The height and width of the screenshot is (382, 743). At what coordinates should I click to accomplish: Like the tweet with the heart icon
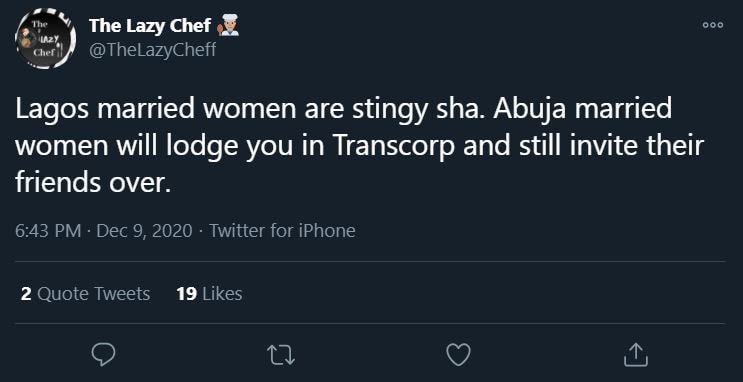pyautogui.click(x=458, y=355)
